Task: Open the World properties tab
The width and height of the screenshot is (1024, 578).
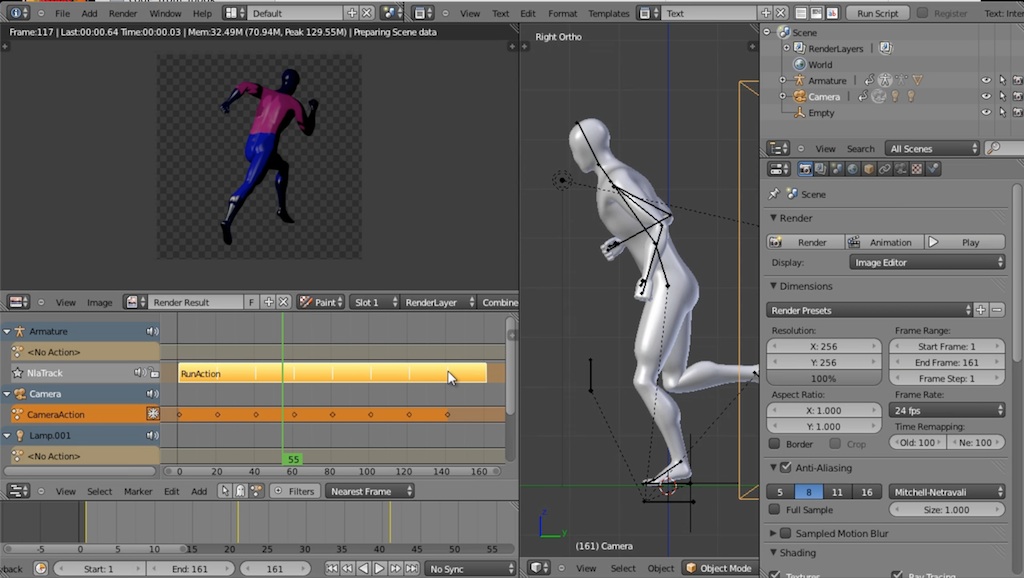Action: click(851, 168)
